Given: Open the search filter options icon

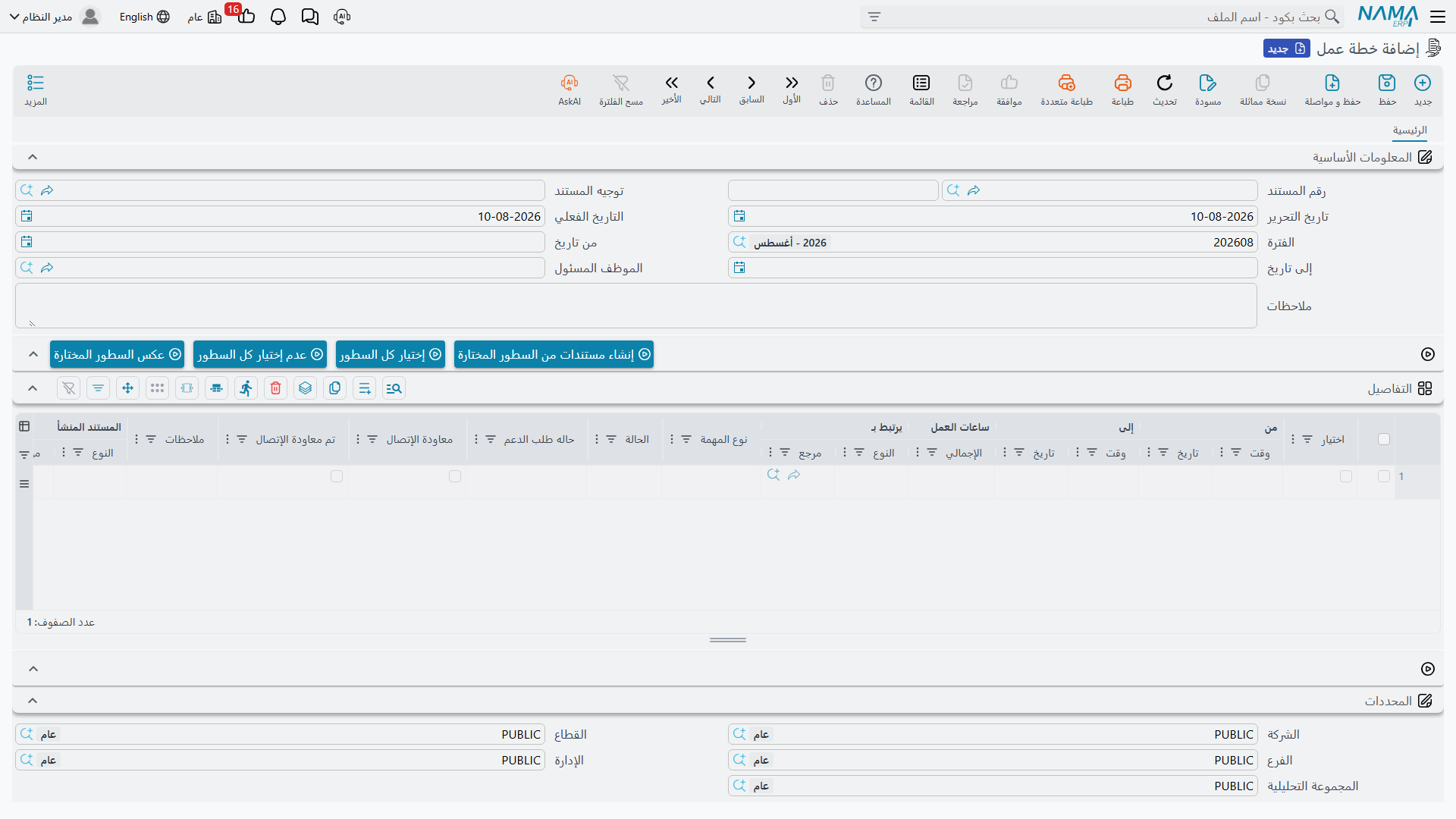Looking at the screenshot, I should click(x=874, y=17).
